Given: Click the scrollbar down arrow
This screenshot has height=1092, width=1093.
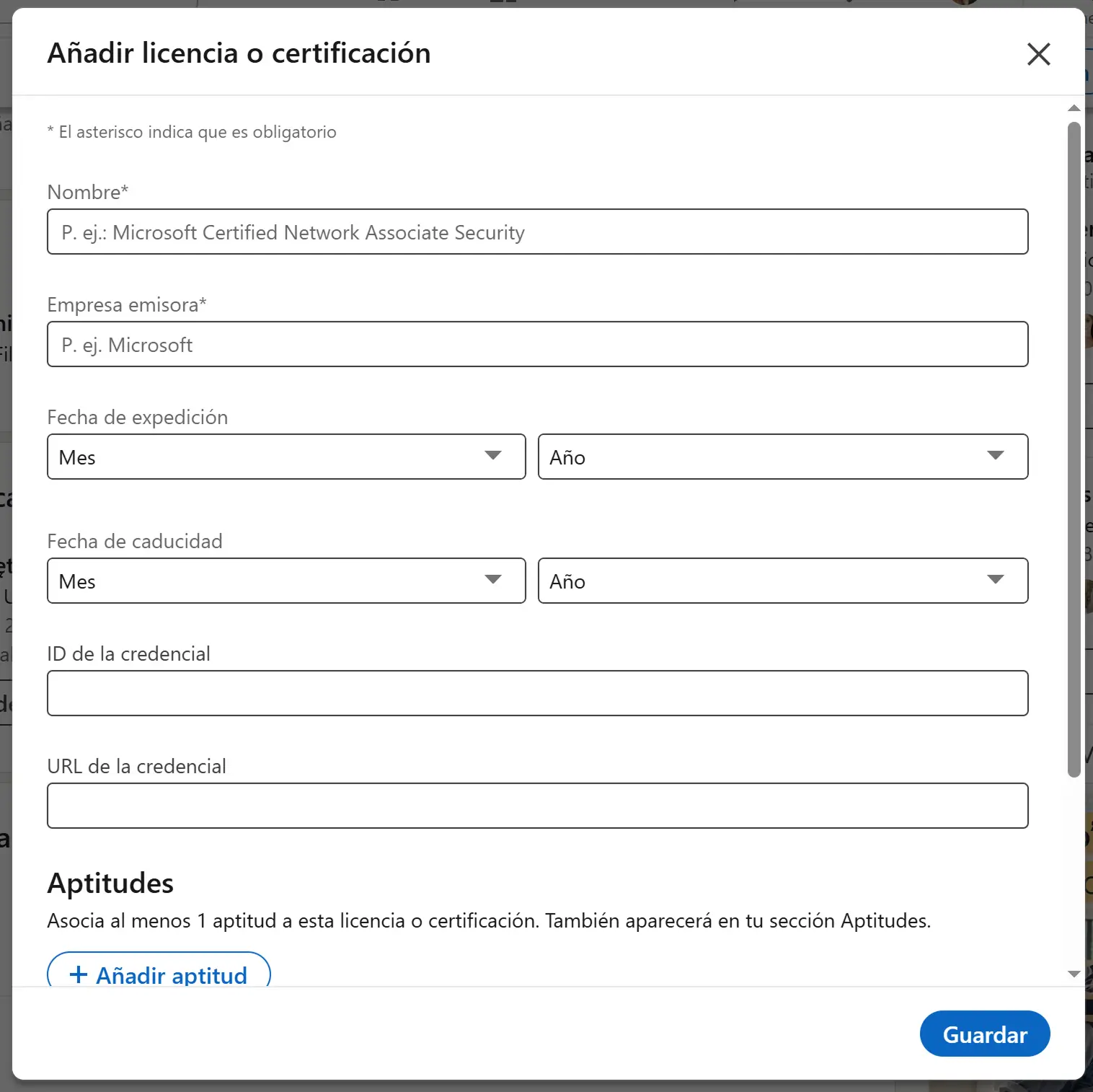Looking at the screenshot, I should 1074,973.
